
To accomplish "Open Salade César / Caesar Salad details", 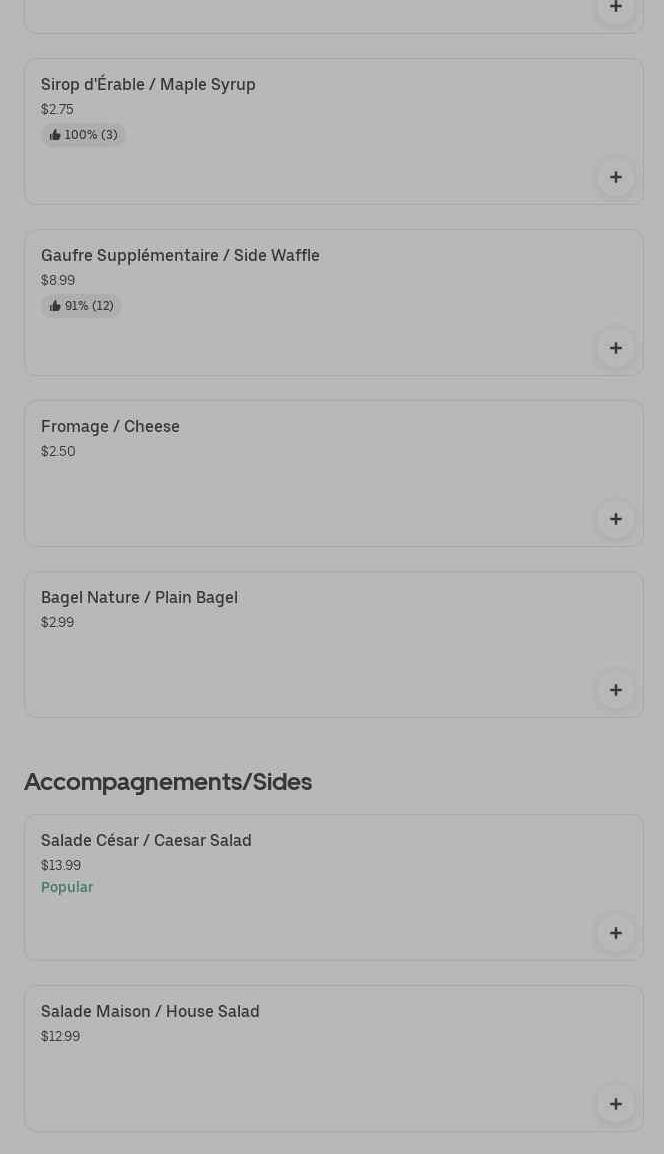I will click(x=146, y=841).
